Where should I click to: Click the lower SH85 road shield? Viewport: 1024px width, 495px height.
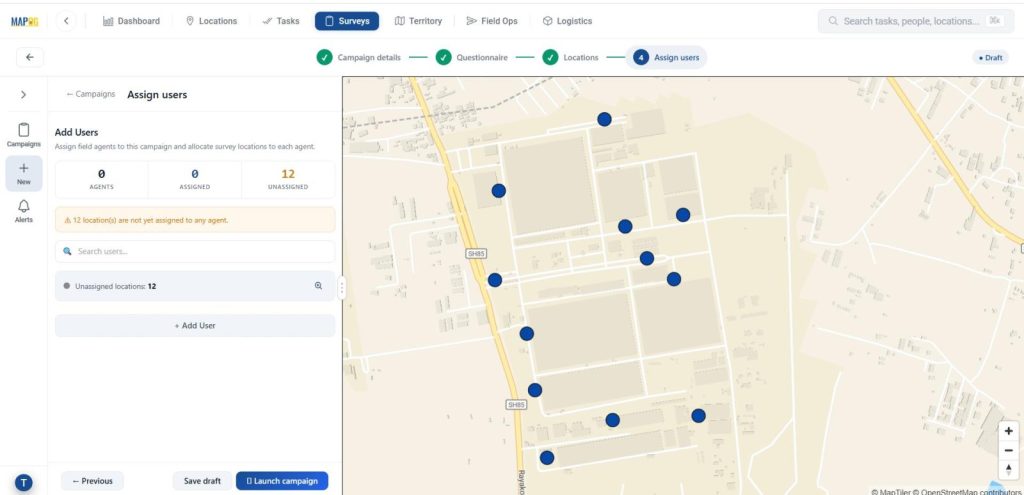click(516, 405)
